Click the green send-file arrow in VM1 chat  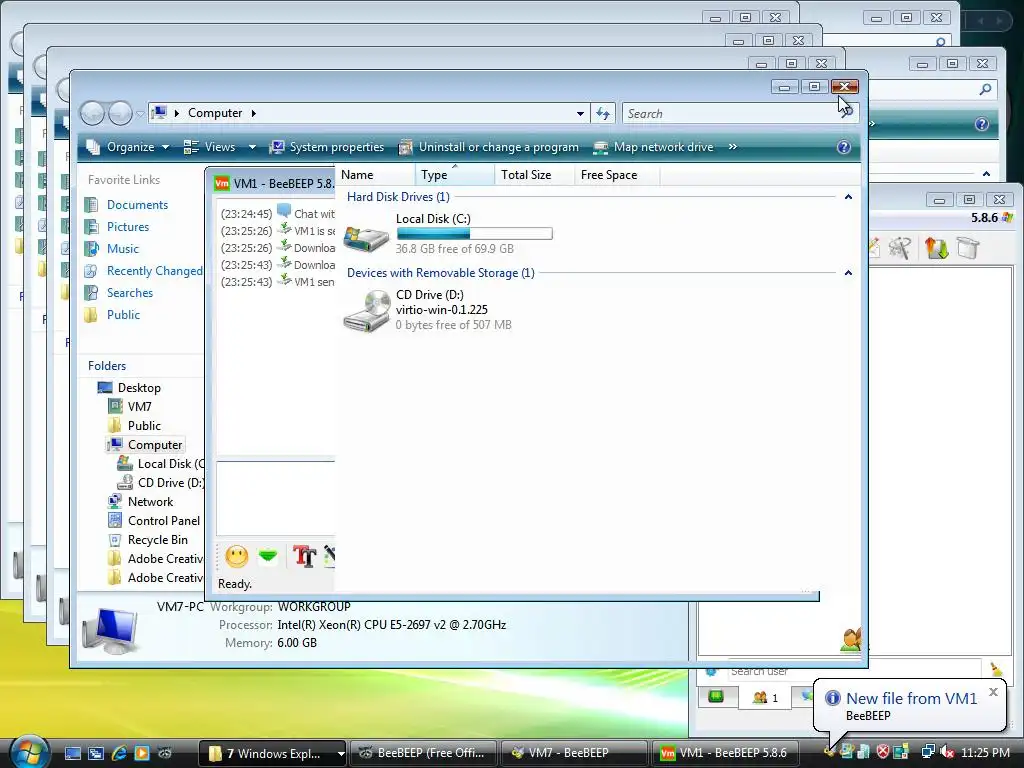tap(268, 556)
